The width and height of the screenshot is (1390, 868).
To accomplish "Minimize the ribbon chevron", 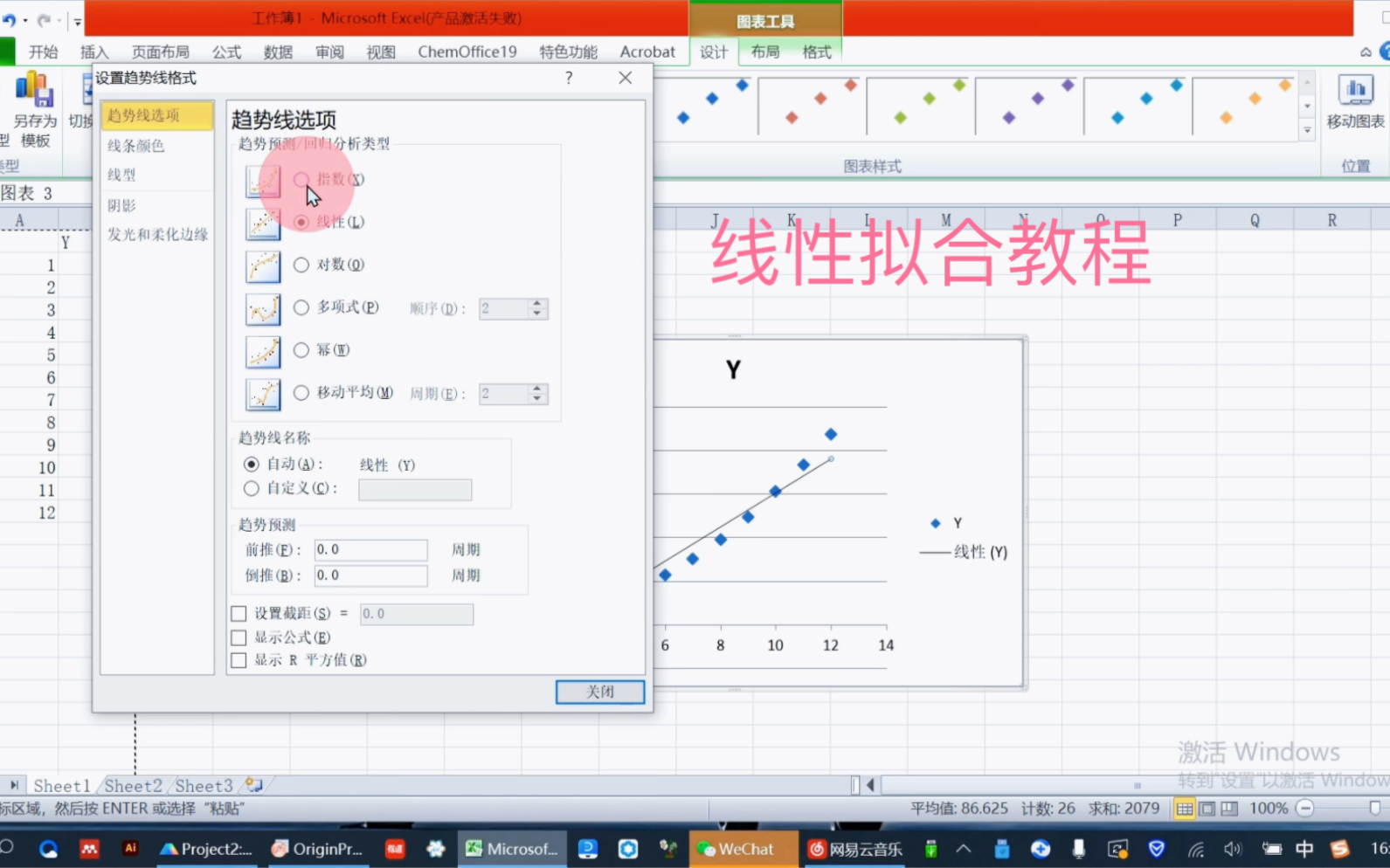I will pyautogui.click(x=1366, y=52).
